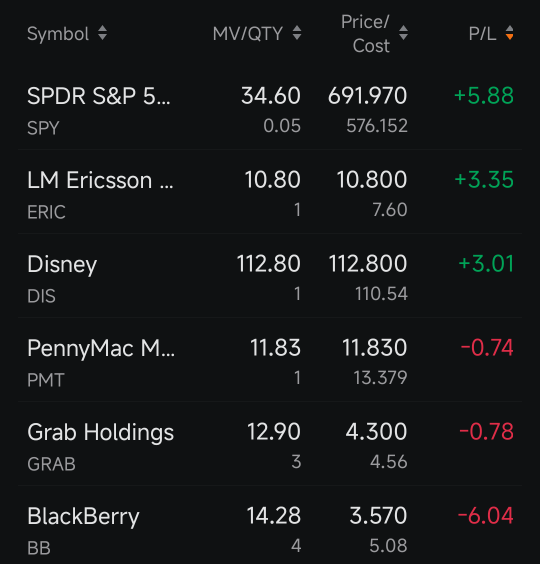Select the PennyMac Mortgage holding

pyautogui.click(x=270, y=360)
